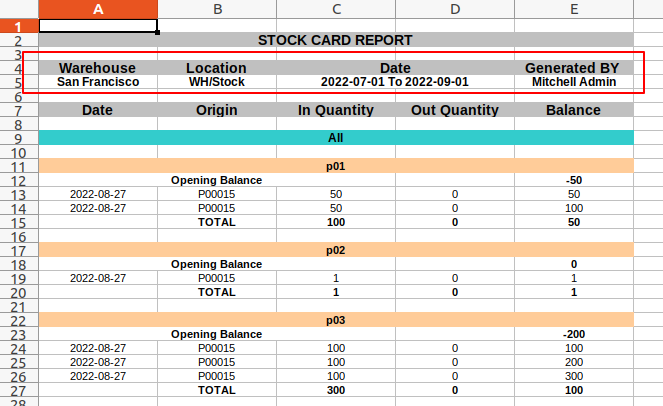
Task: Click the Origin column heading in row 7
Action: pyautogui.click(x=217, y=110)
